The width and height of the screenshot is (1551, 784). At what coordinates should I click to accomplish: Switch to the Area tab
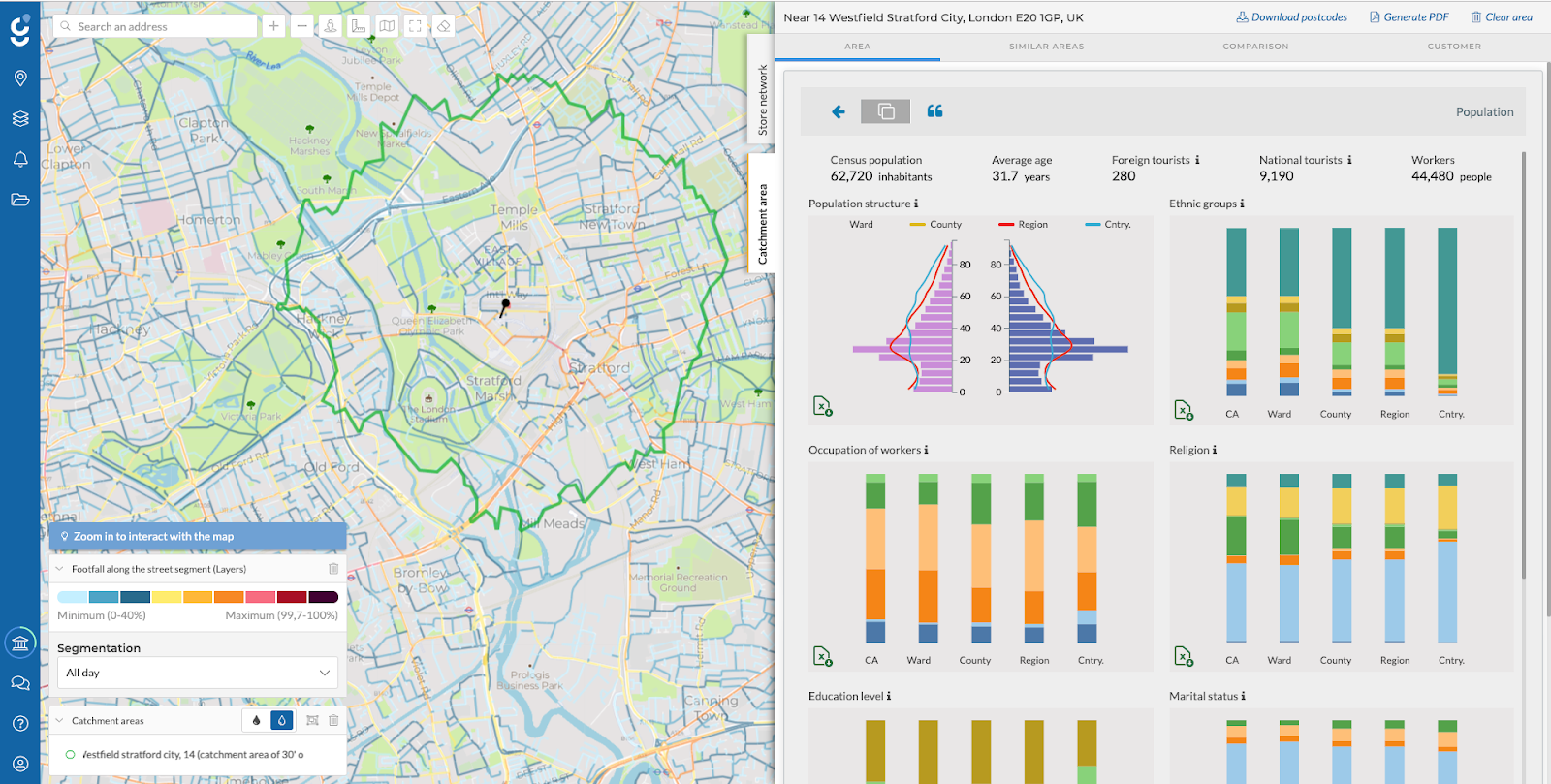[857, 47]
